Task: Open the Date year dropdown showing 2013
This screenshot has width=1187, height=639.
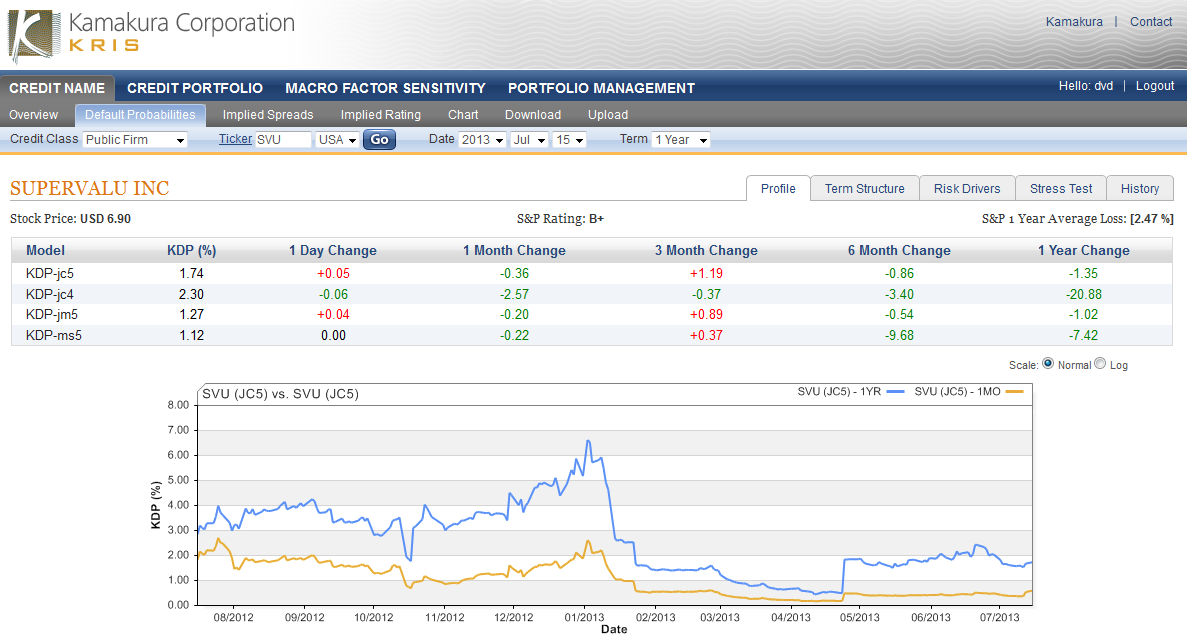Action: [x=482, y=140]
